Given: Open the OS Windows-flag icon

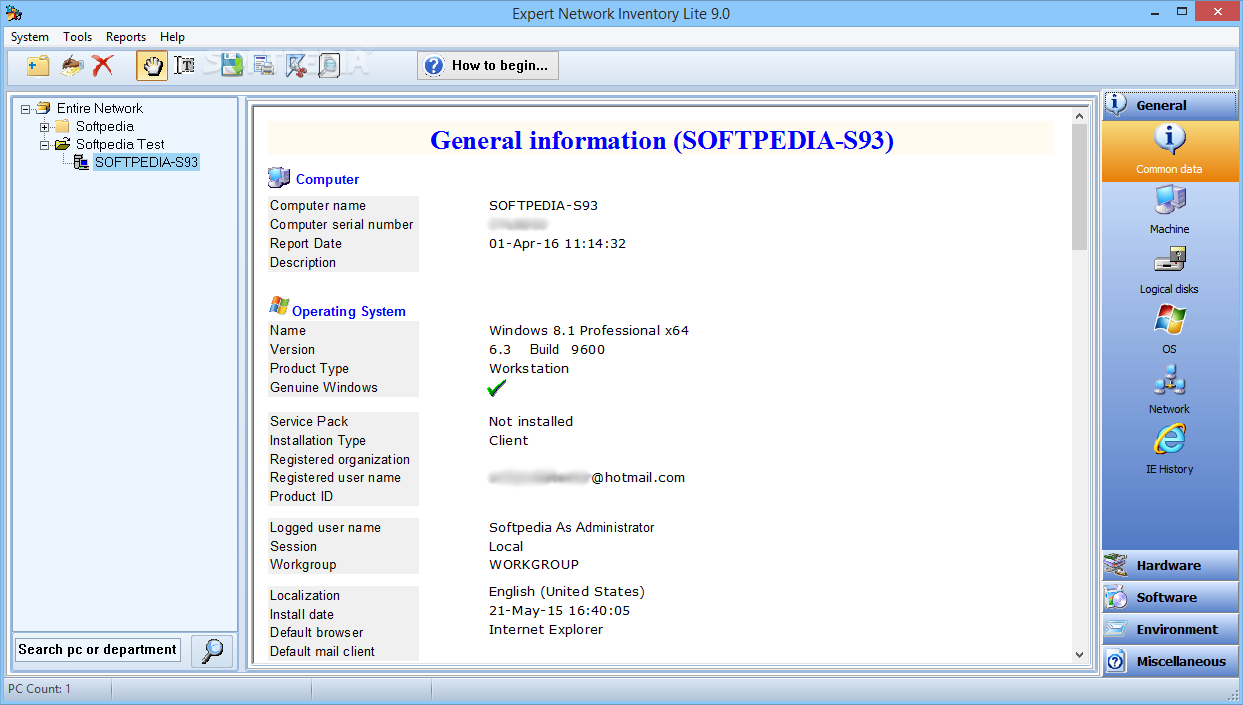Looking at the screenshot, I should pos(1169,330).
